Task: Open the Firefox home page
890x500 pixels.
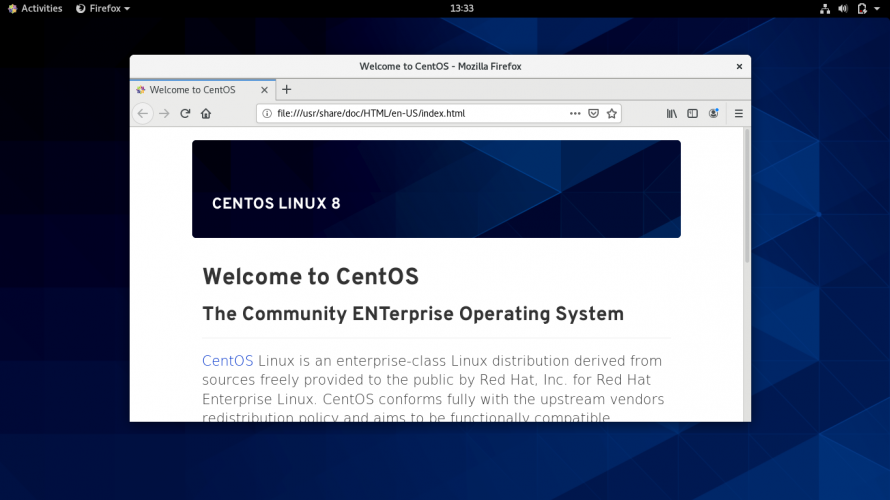Action: 206,114
